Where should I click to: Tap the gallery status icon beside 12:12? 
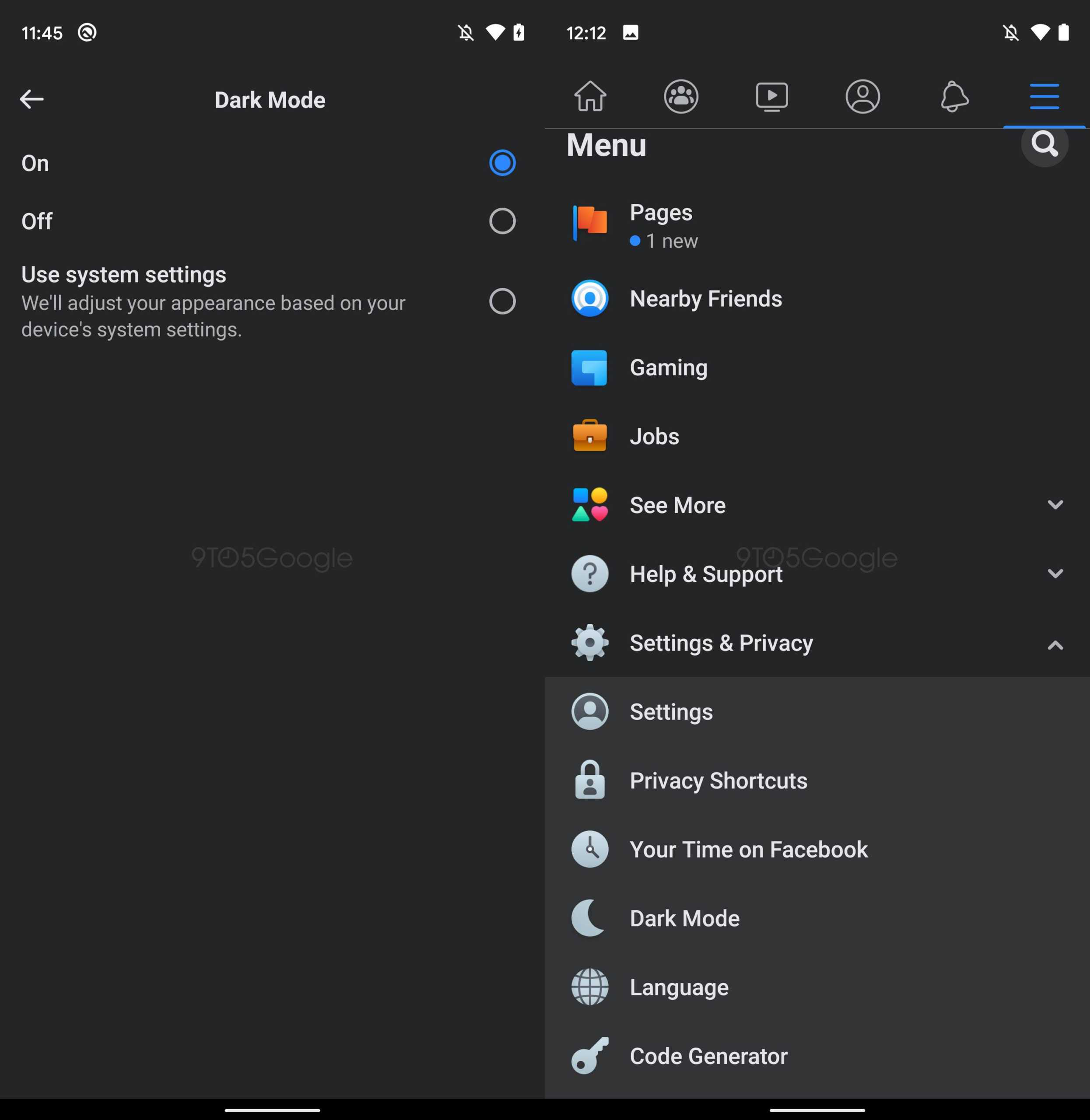click(630, 33)
